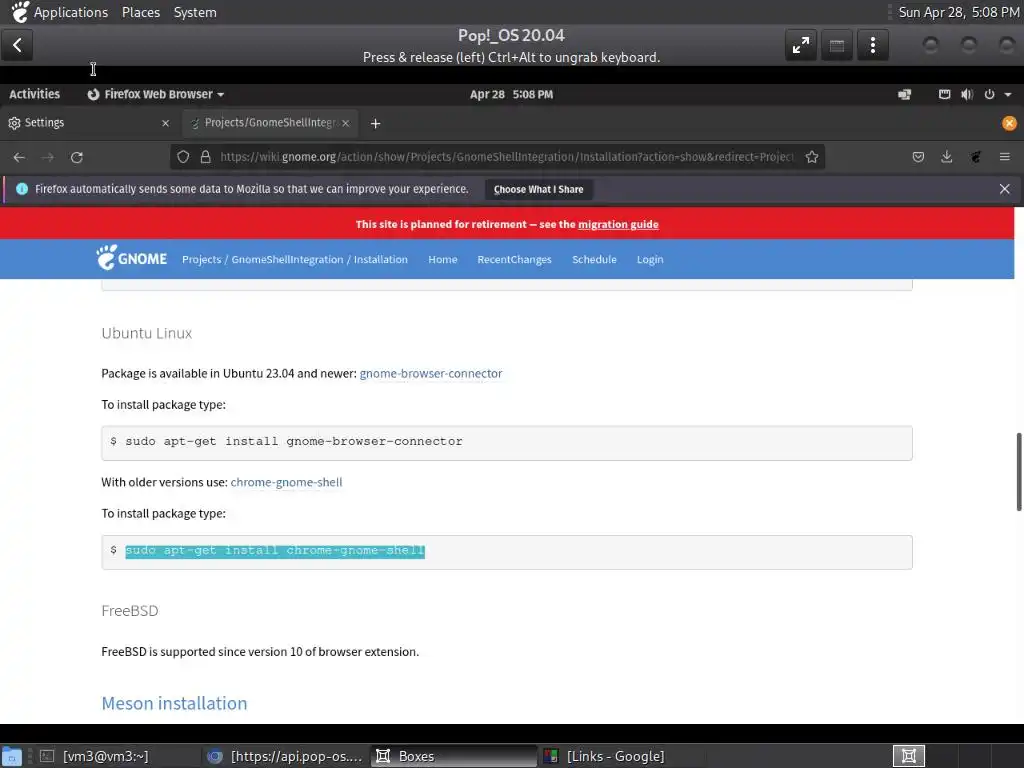This screenshot has height=768, width=1024.
Task: Toggle Boxes fullscreen mode icon
Action: (801, 45)
